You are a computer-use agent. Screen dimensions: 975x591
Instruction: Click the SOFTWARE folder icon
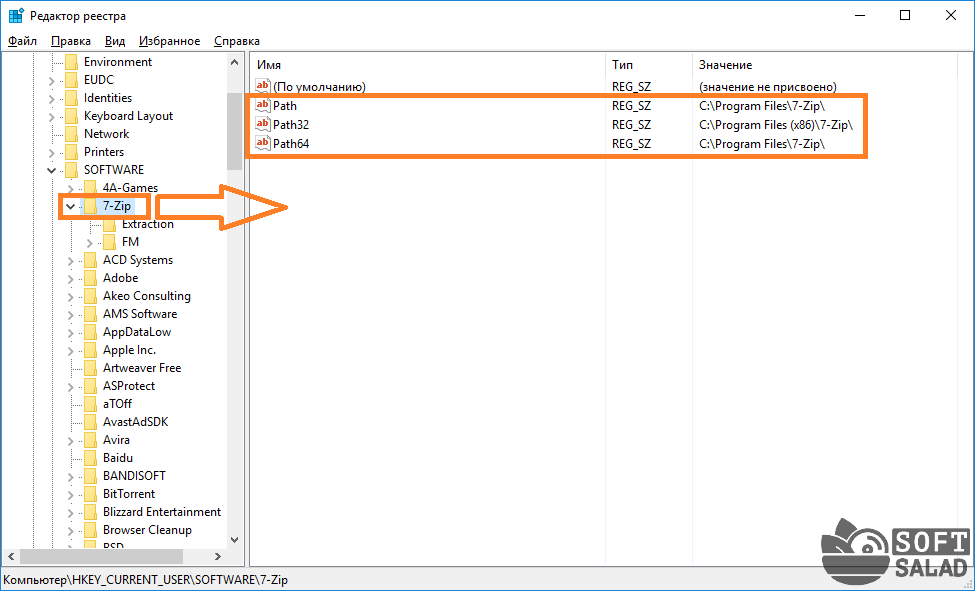coord(72,170)
